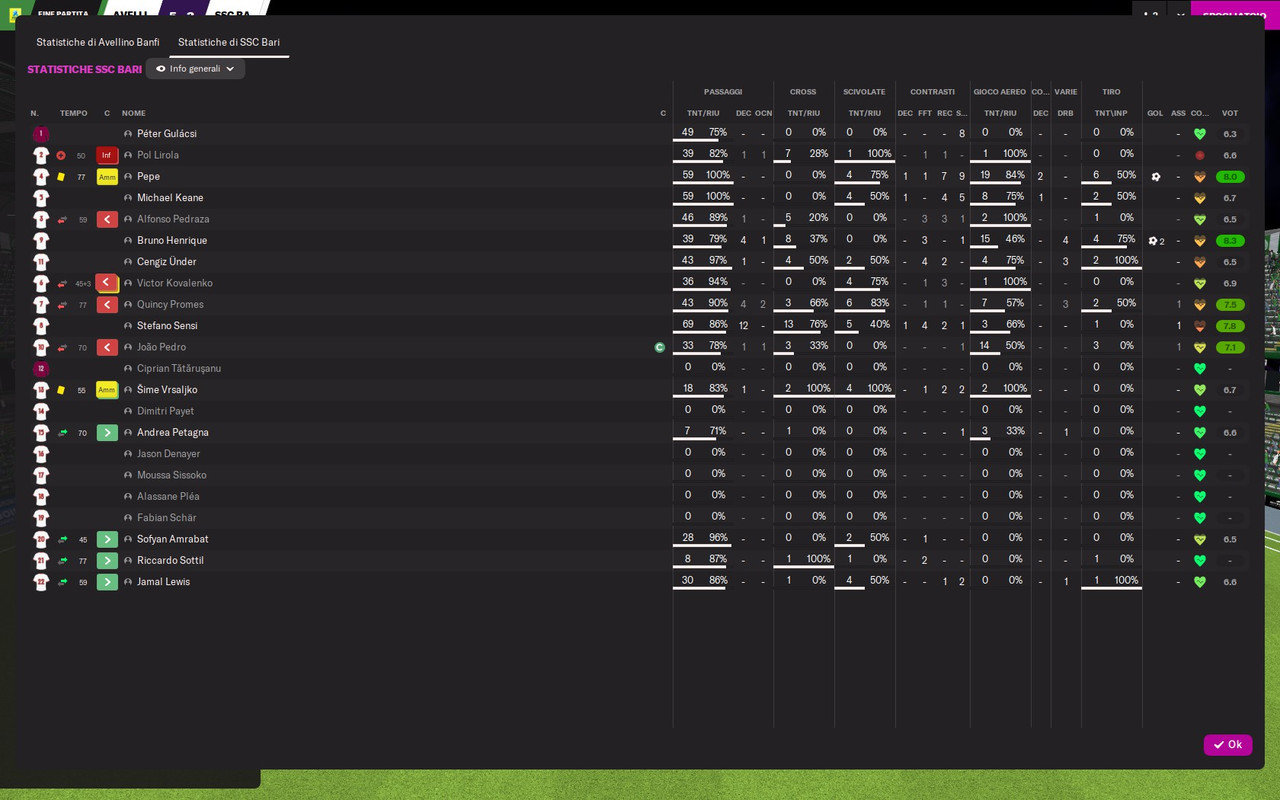The width and height of the screenshot is (1280, 800).
Task: Open player profile for Riccardo Sottil
Action: point(170,561)
